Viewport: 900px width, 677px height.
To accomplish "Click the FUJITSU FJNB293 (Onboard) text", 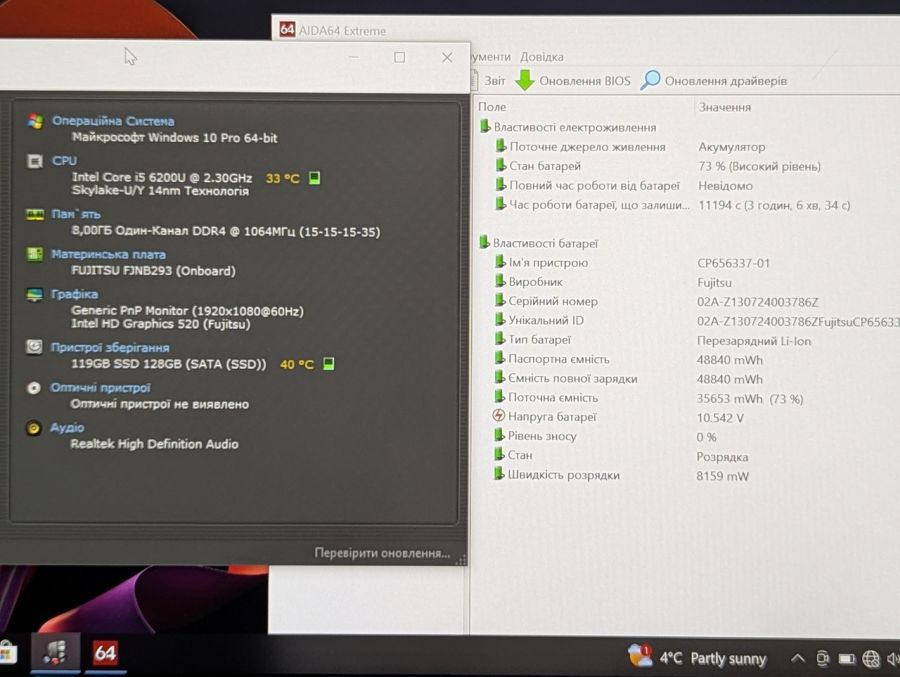I will coord(153,270).
